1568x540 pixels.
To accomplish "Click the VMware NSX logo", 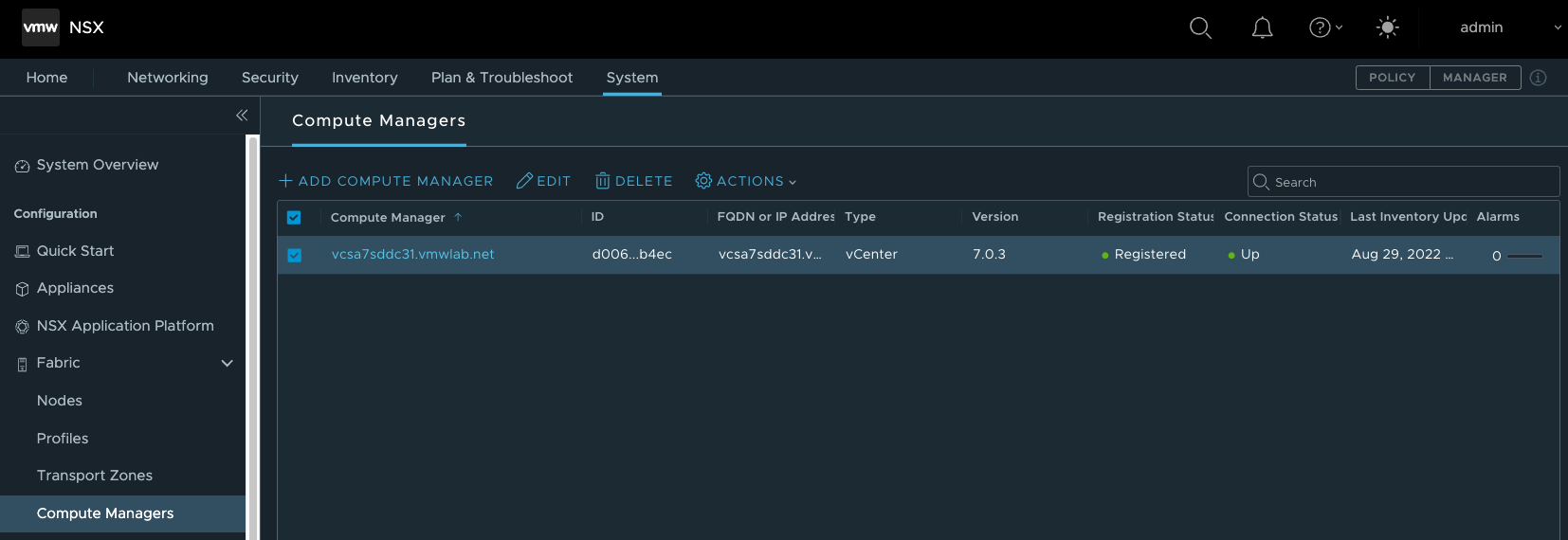I will click(x=41, y=27).
